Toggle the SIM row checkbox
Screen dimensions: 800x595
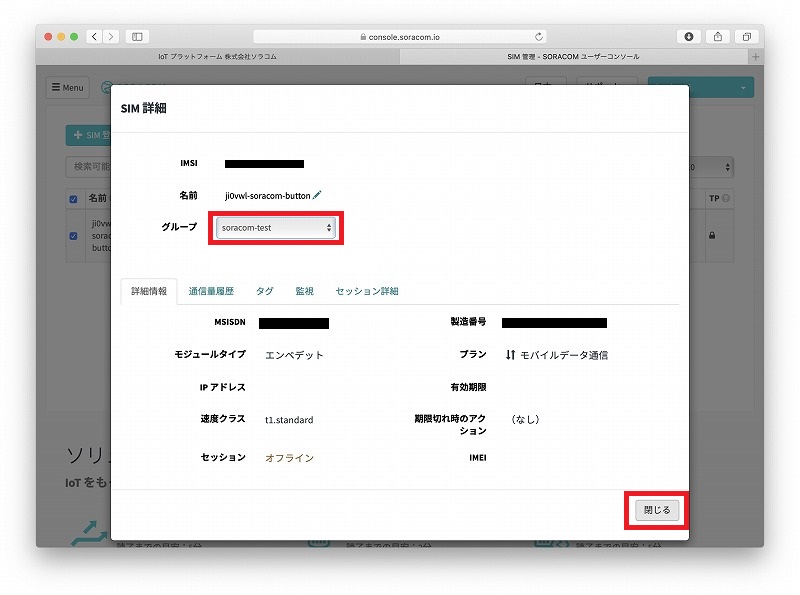(x=73, y=236)
